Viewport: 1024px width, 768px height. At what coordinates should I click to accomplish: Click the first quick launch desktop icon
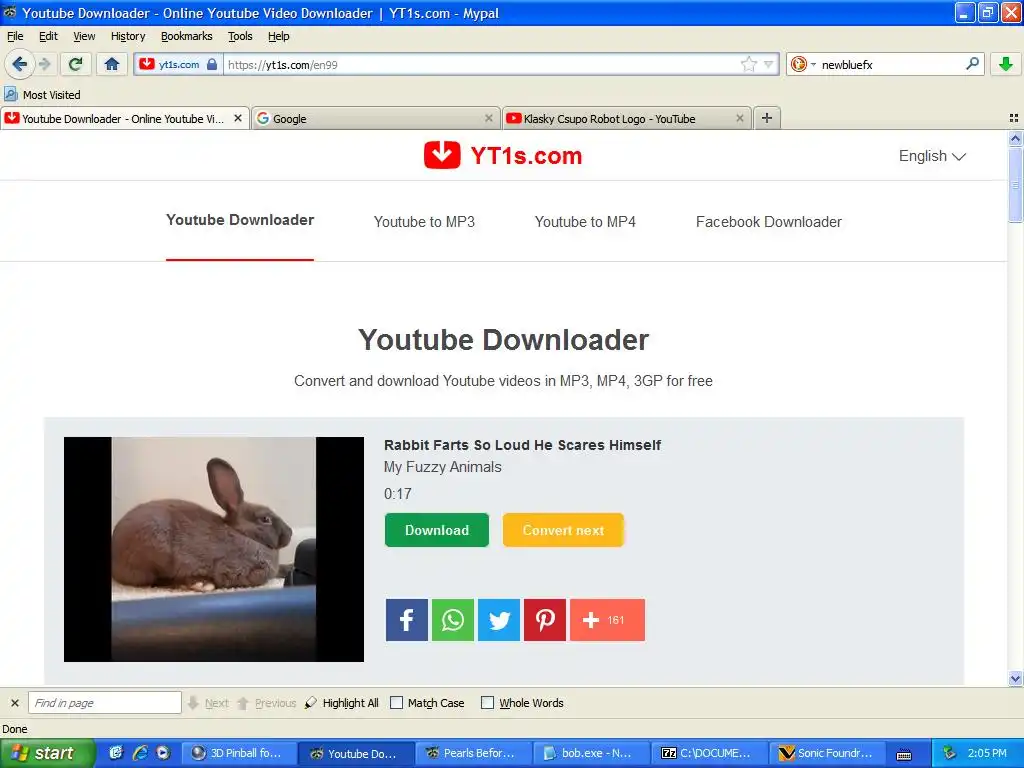point(116,753)
